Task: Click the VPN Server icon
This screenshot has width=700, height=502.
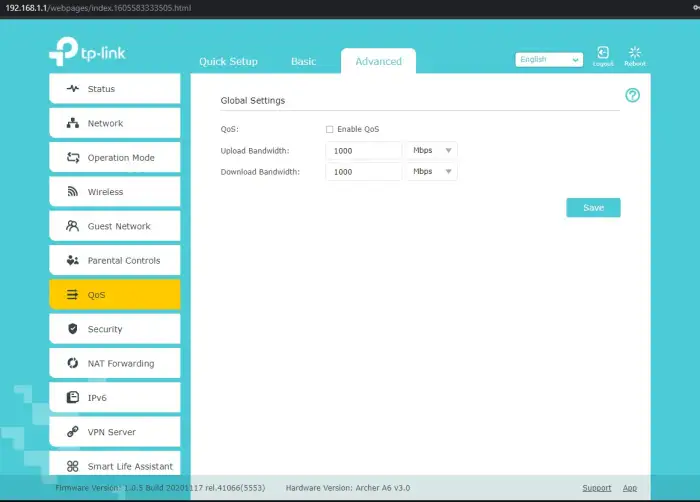Action: 72,432
